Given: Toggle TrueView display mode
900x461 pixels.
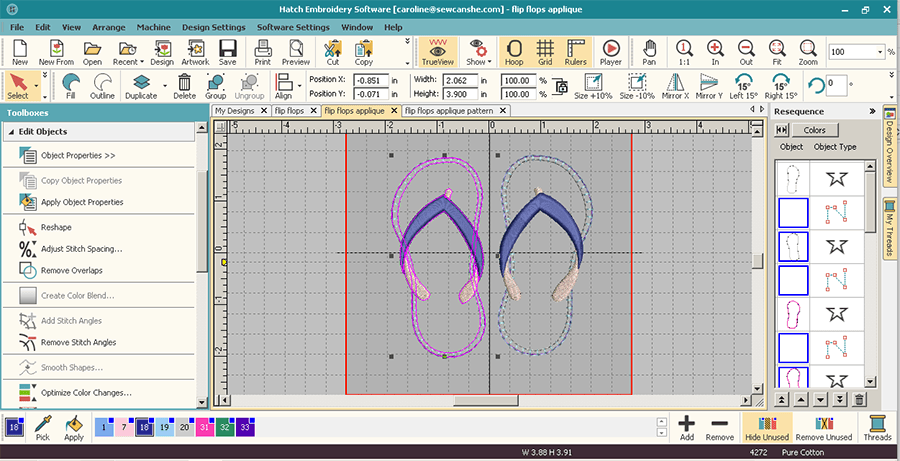Looking at the screenshot, I should (436, 52).
